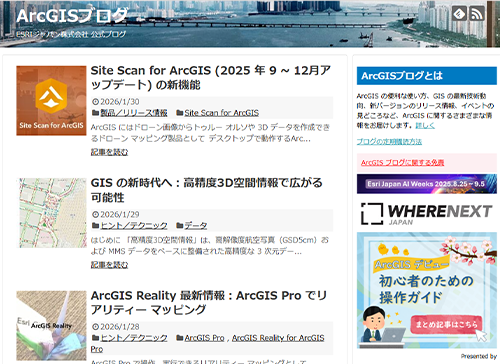Select folder icon beside Site Scan for ArcGIS tag
500x364 pixels.
coord(180,113)
